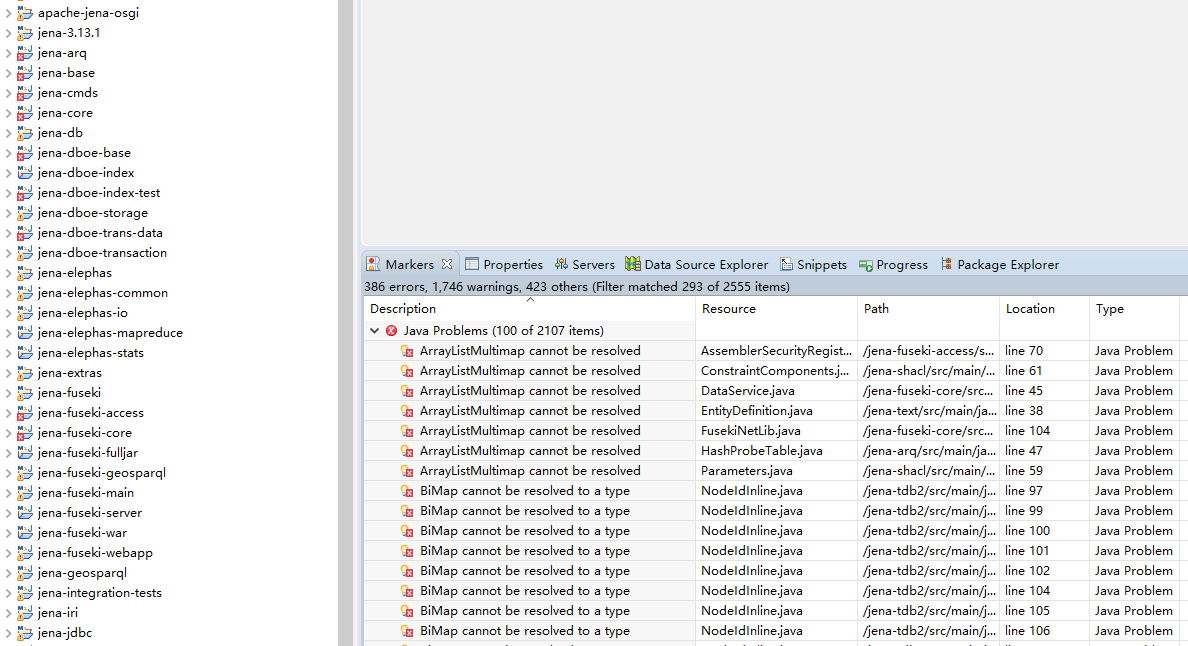
Task: Expand the jena-arq project node
Action: [8, 53]
